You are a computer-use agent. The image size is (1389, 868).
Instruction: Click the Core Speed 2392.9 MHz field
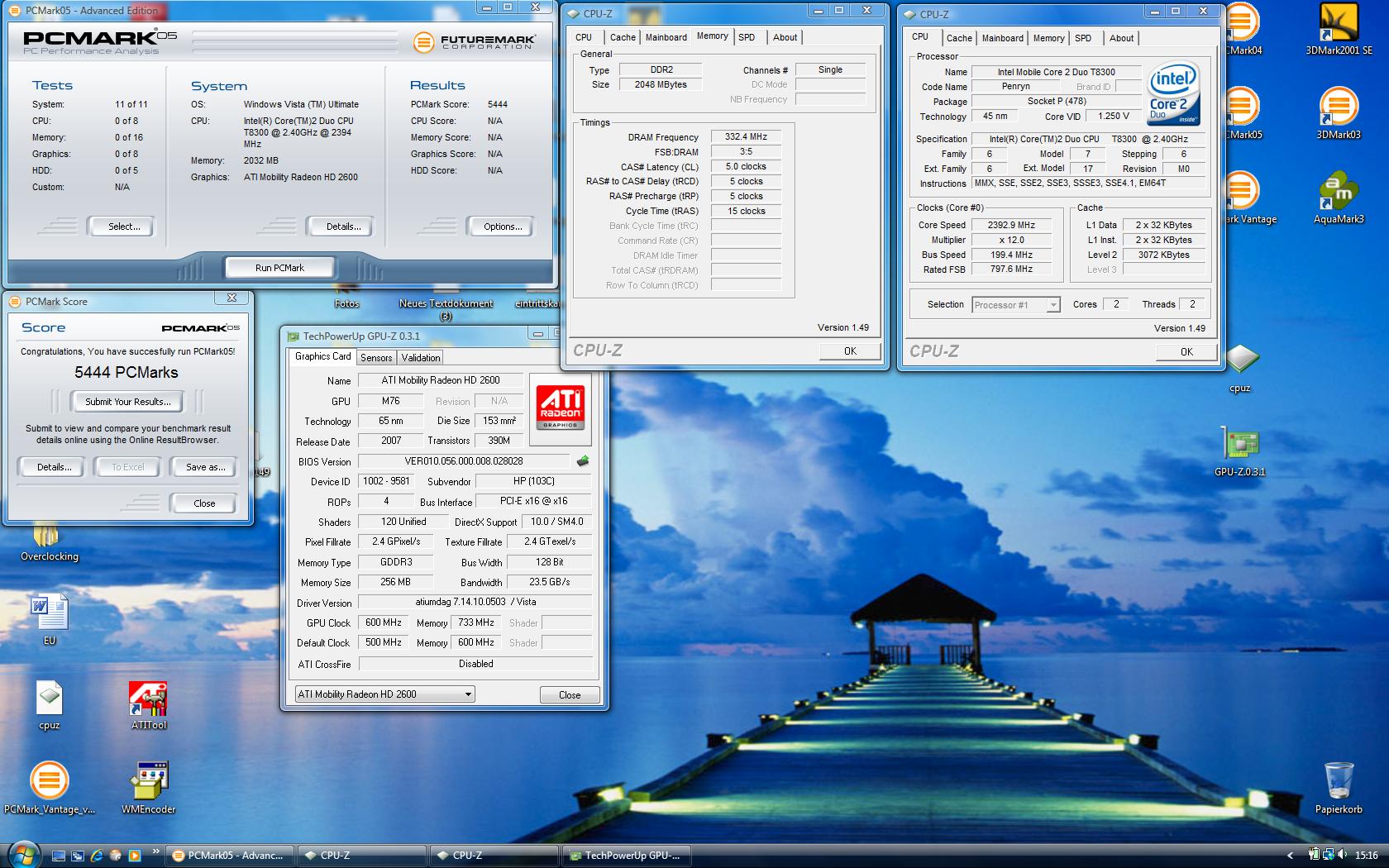1011,225
